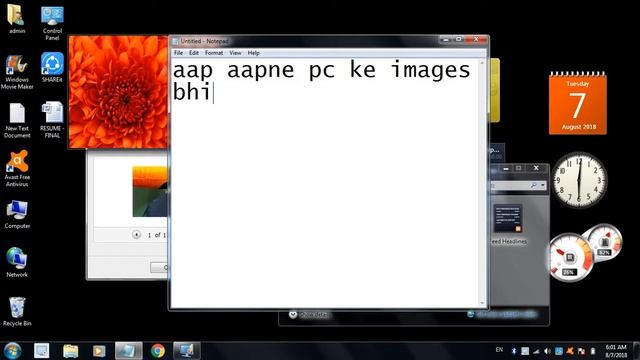Open the View menu in Notepad
The width and height of the screenshot is (640, 360).
point(235,53)
